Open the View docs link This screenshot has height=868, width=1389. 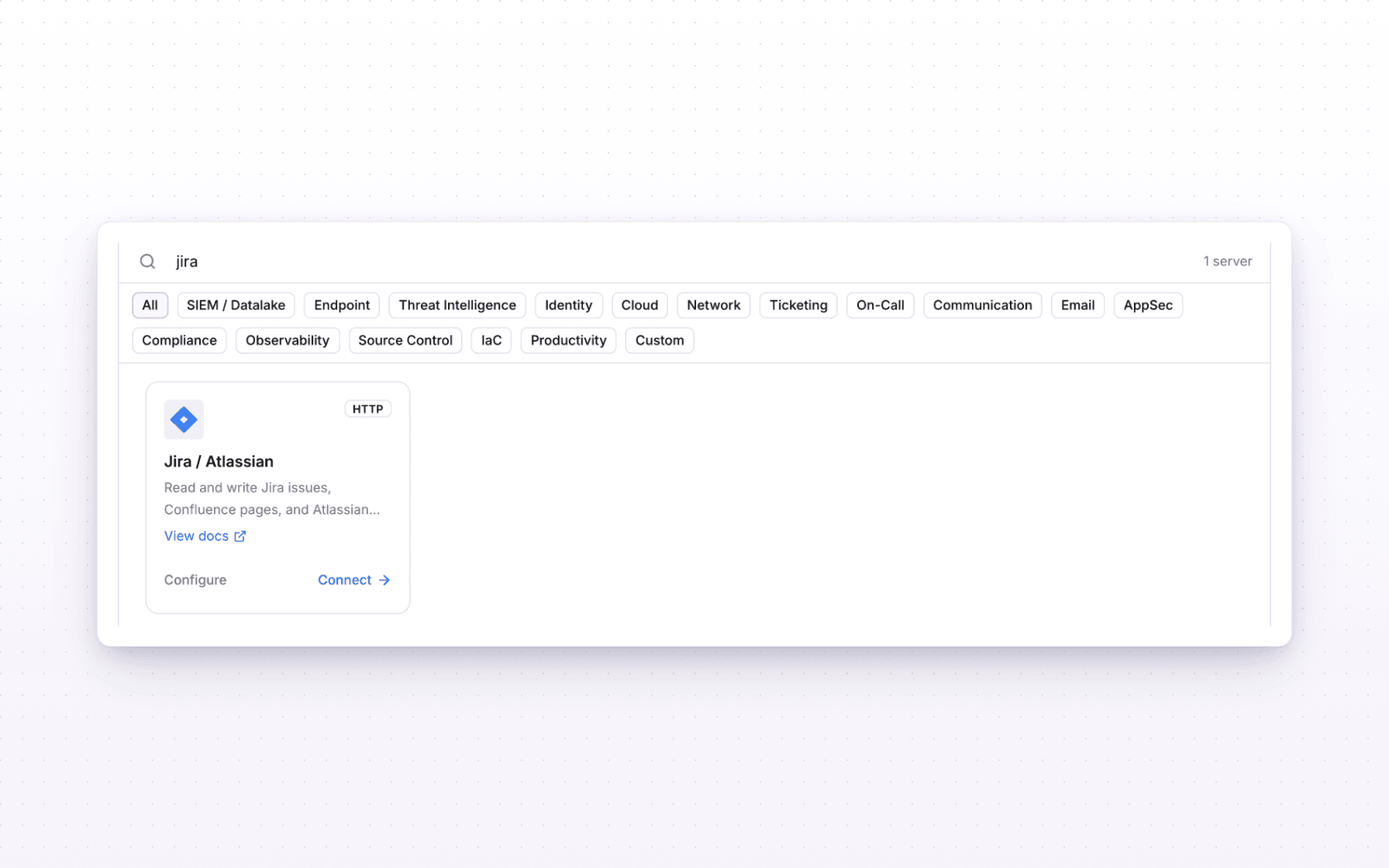(x=205, y=536)
